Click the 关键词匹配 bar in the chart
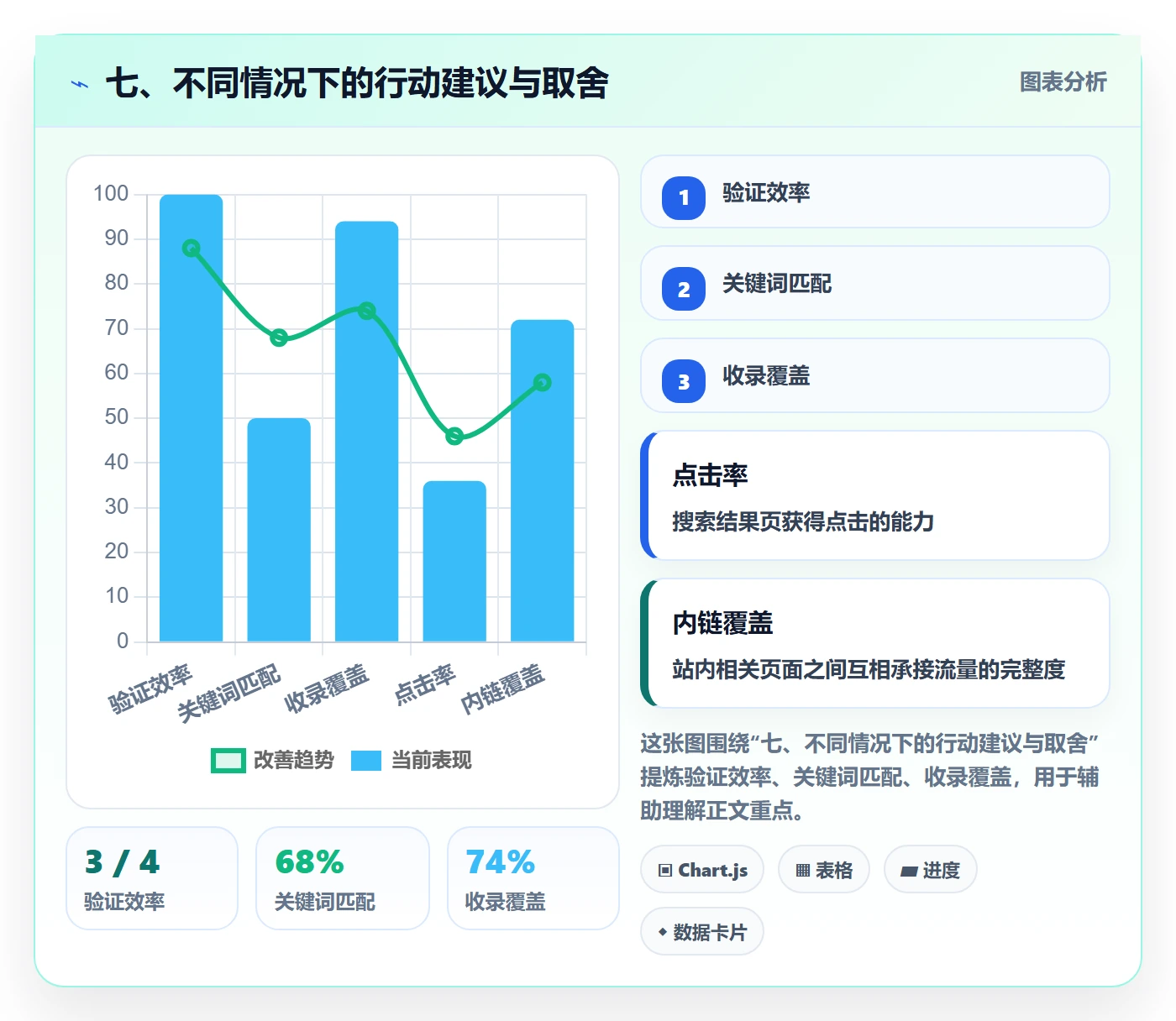Image resolution: width=1176 pixels, height=1021 pixels. pos(279,530)
